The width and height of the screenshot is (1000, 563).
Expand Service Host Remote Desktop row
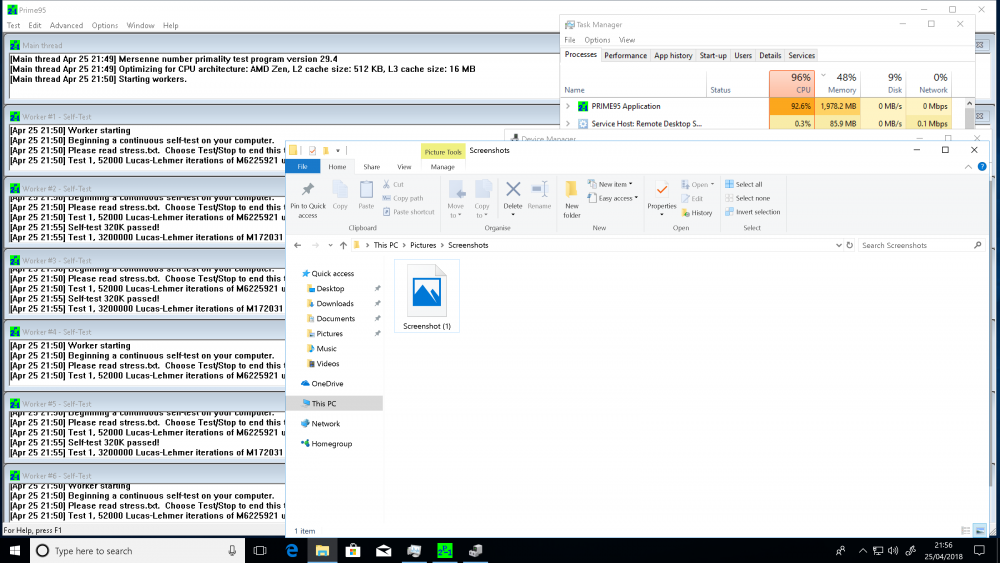[568, 124]
